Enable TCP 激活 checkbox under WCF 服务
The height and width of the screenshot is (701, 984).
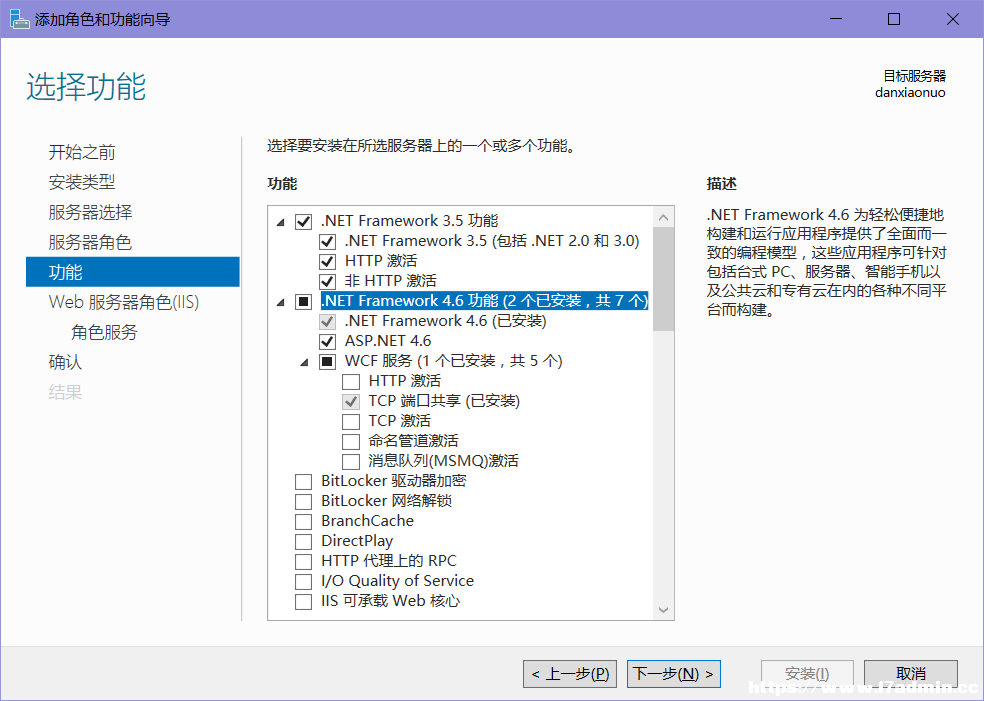[x=351, y=421]
